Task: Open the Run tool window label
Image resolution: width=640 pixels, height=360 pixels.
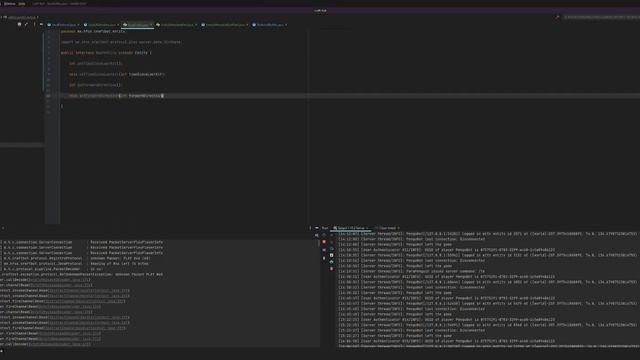Action: (324, 228)
